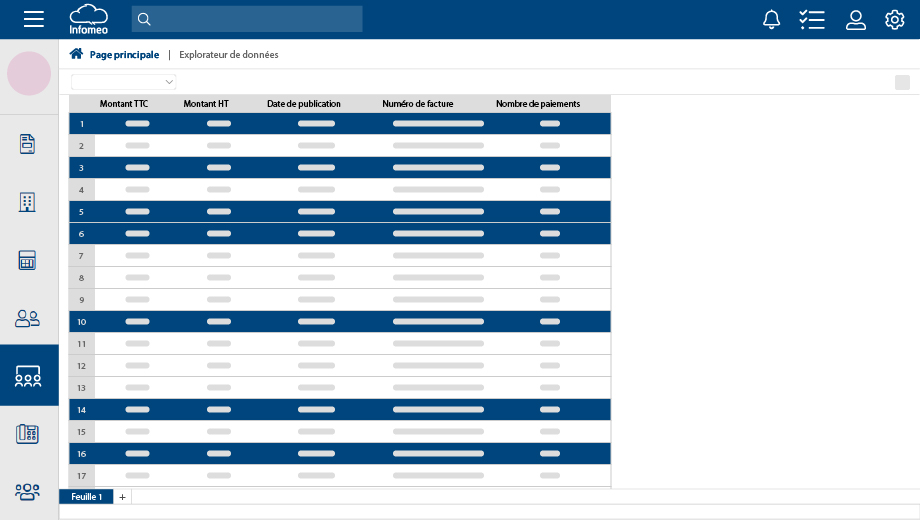Select row 5 header
The height and width of the screenshot is (520, 920).
point(82,212)
